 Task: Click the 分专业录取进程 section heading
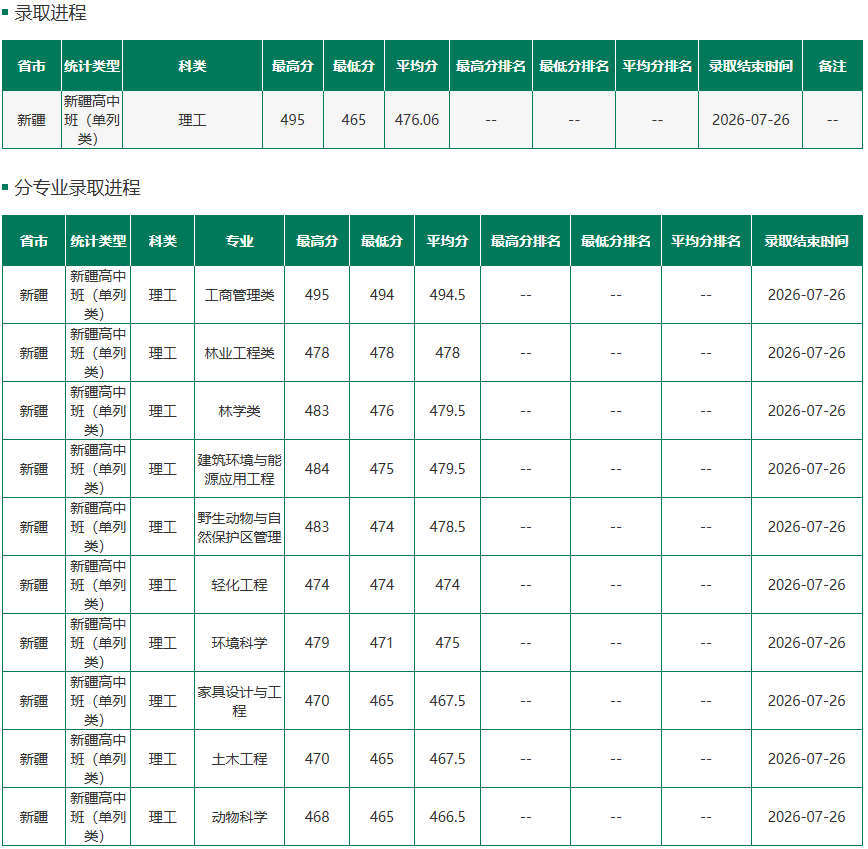point(77,188)
